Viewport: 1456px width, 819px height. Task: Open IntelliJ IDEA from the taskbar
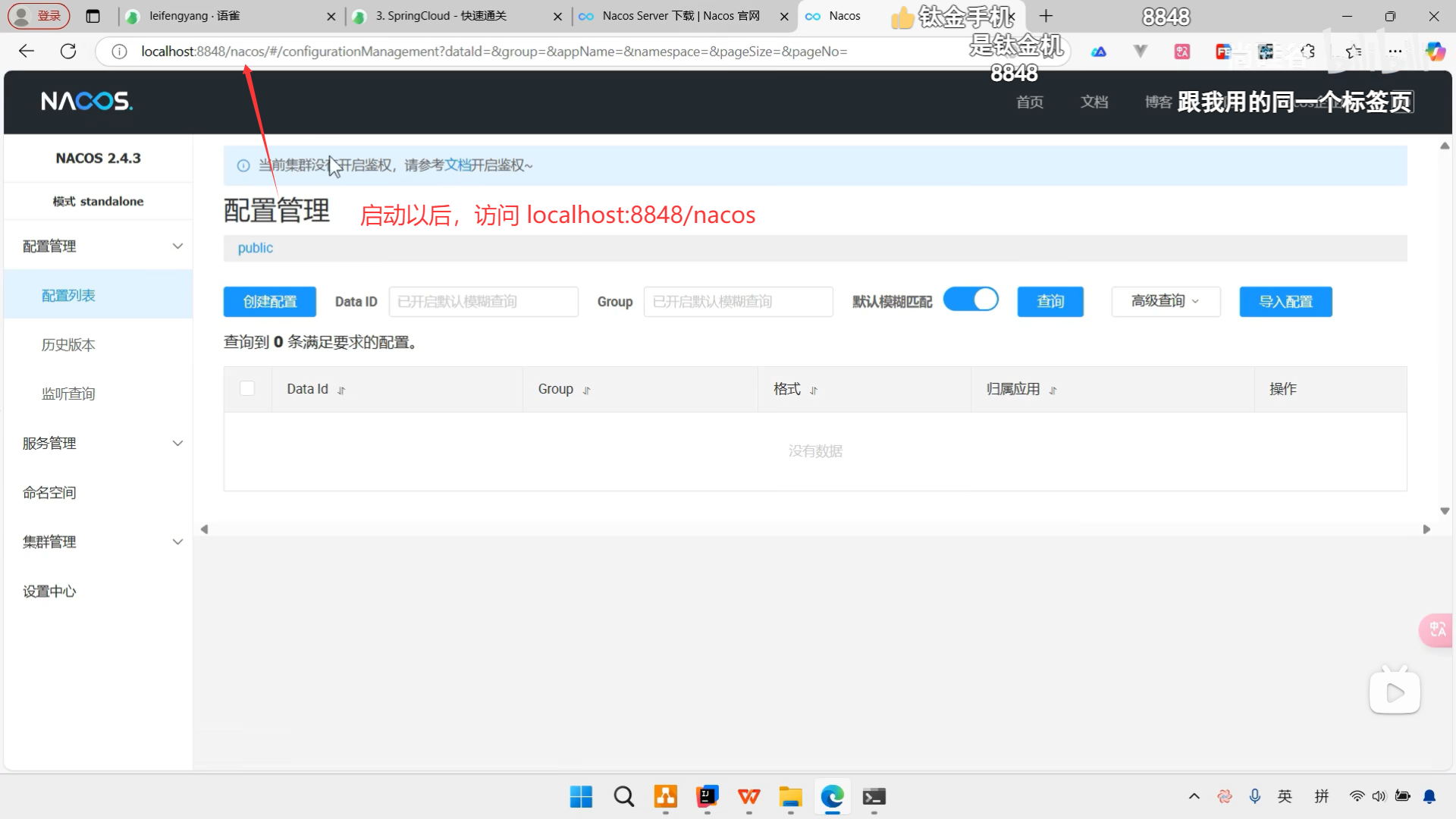[707, 797]
